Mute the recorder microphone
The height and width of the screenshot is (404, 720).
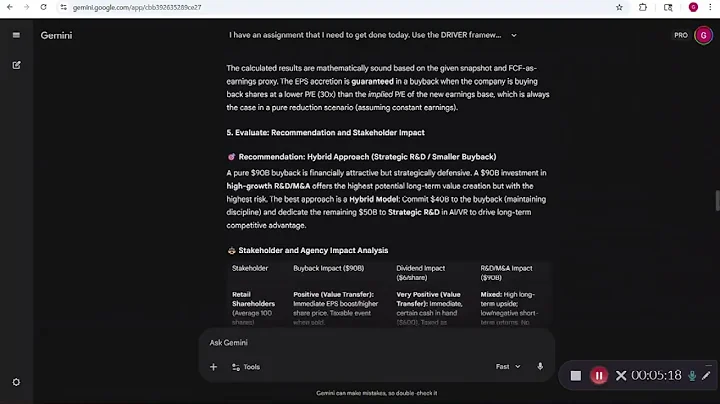691,376
